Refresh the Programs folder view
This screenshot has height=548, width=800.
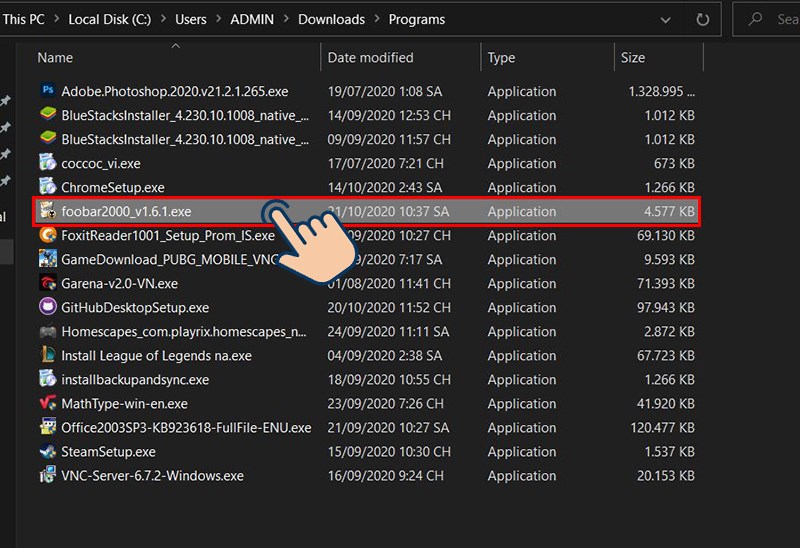click(x=703, y=19)
